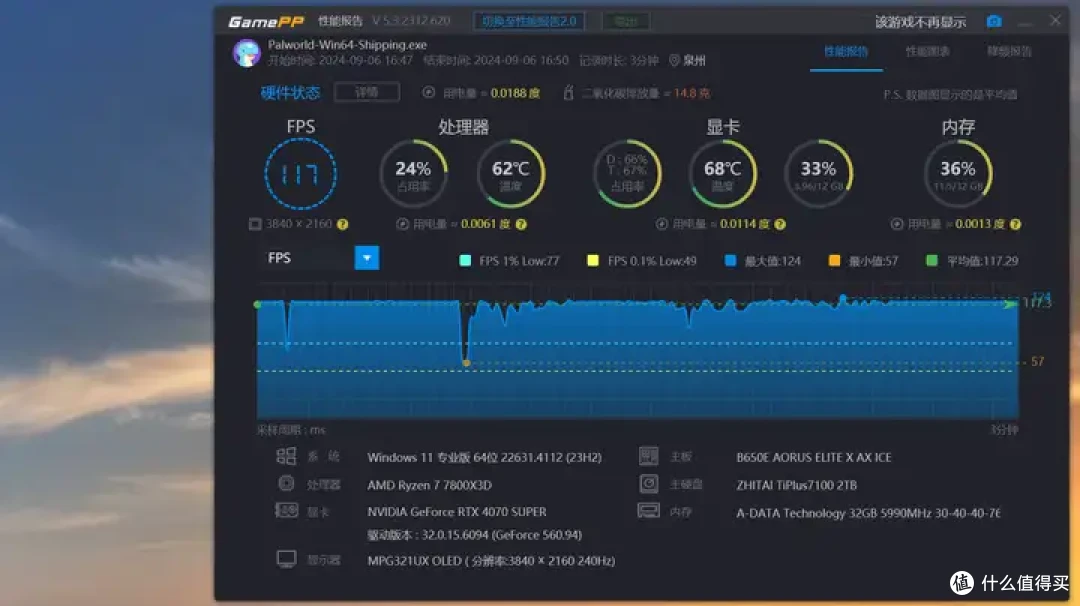This screenshot has height=606, width=1080.
Task: Click the system icon beside Windows 11 row
Action: click(286, 456)
